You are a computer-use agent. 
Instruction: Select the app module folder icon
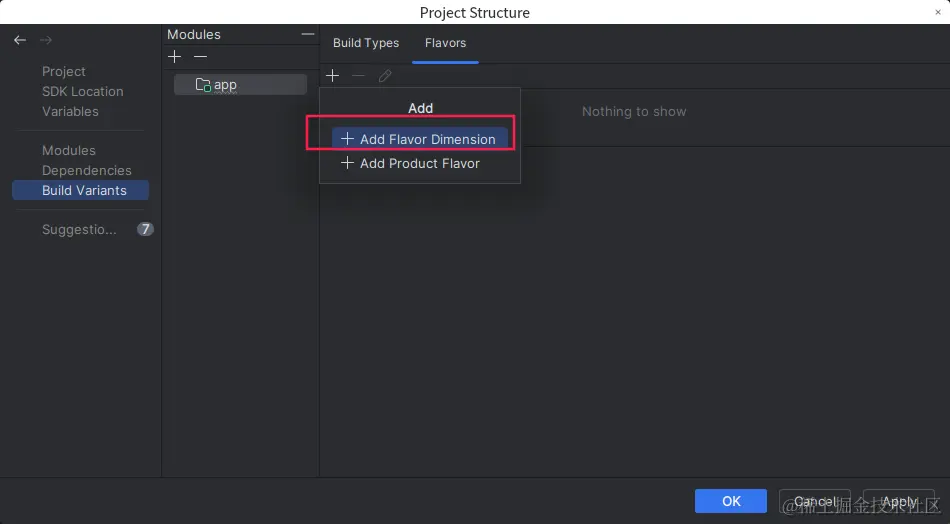point(203,85)
